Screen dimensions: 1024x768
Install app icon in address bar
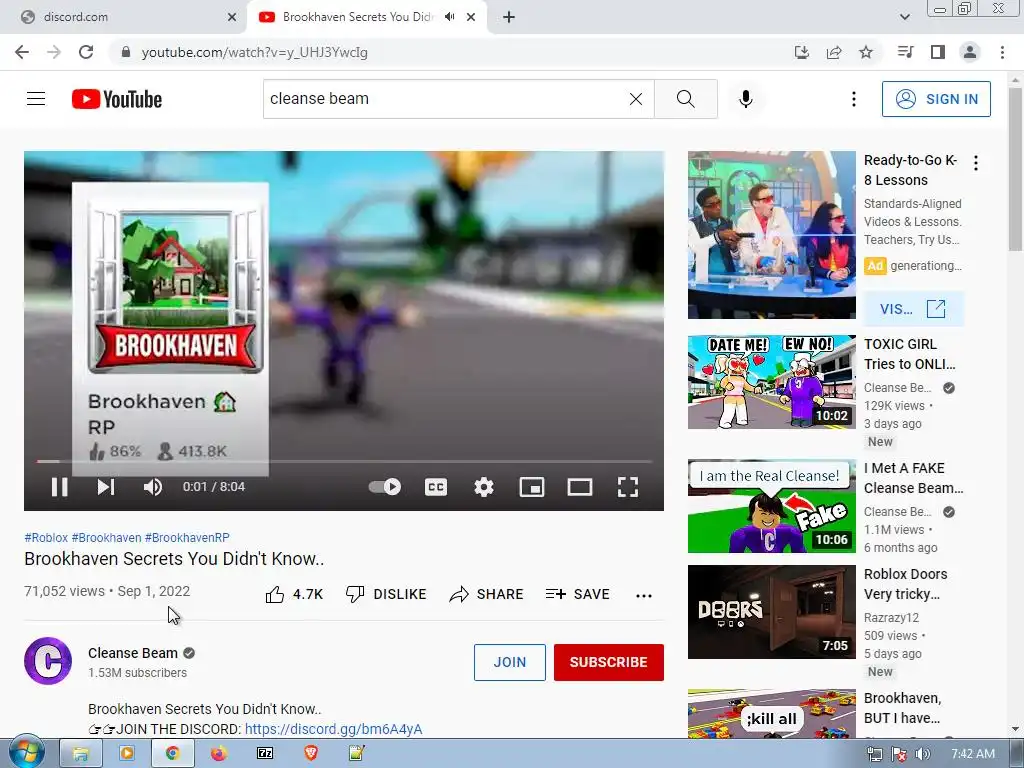coord(801,52)
